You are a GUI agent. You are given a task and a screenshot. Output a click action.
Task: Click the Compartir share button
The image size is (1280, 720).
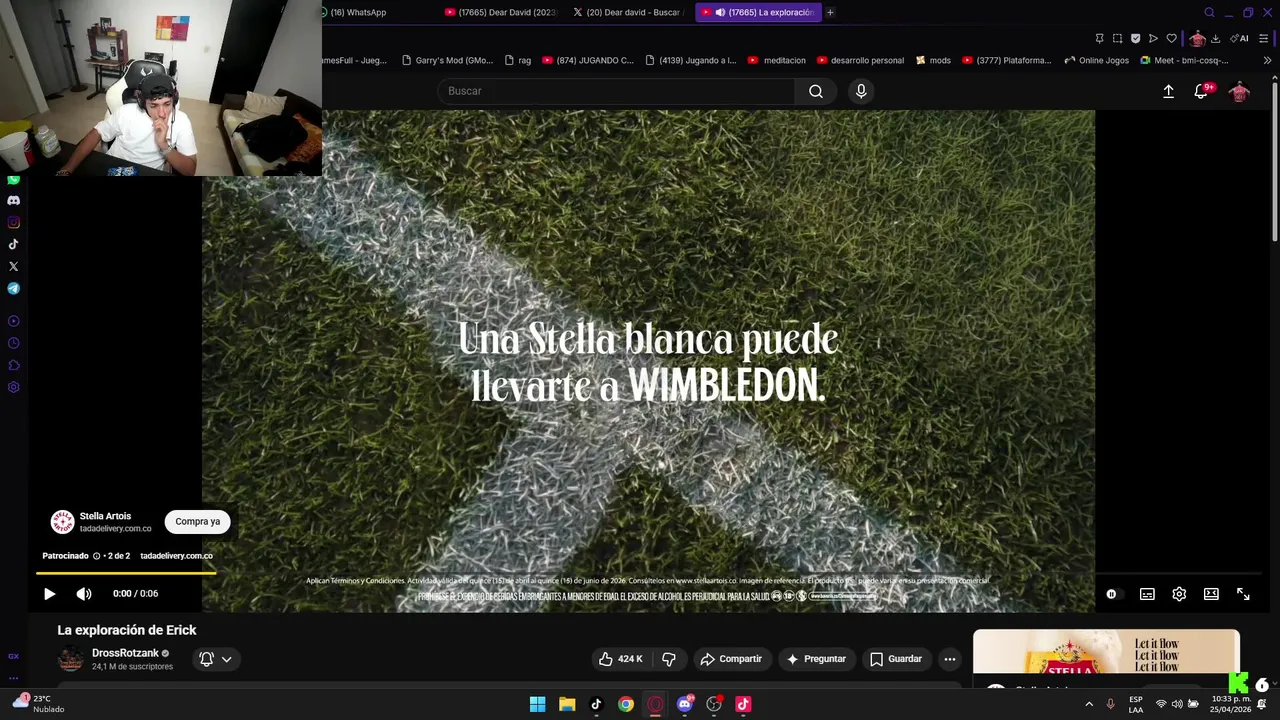pos(731,659)
